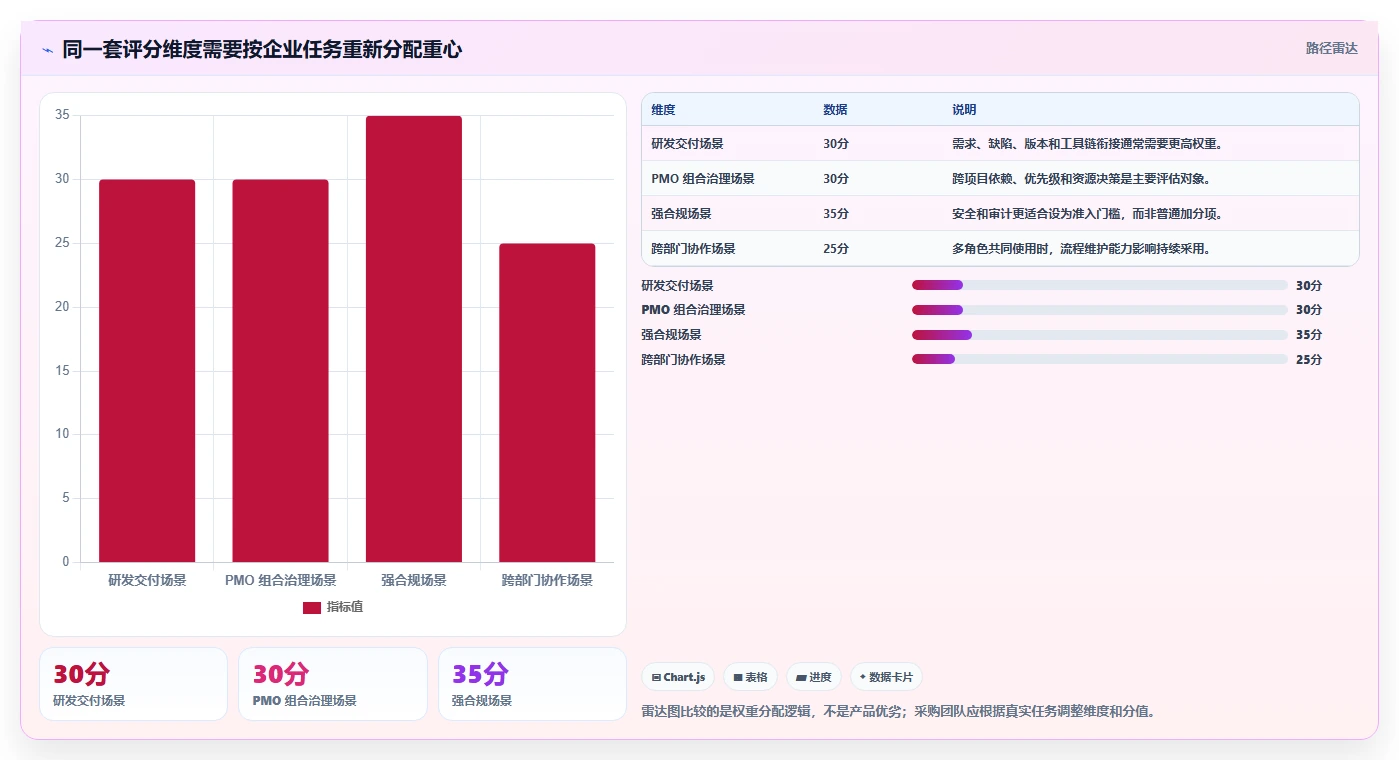
Task: Click the 强合规场景 progress bar
Action: pyautogui.click(x=1100, y=335)
